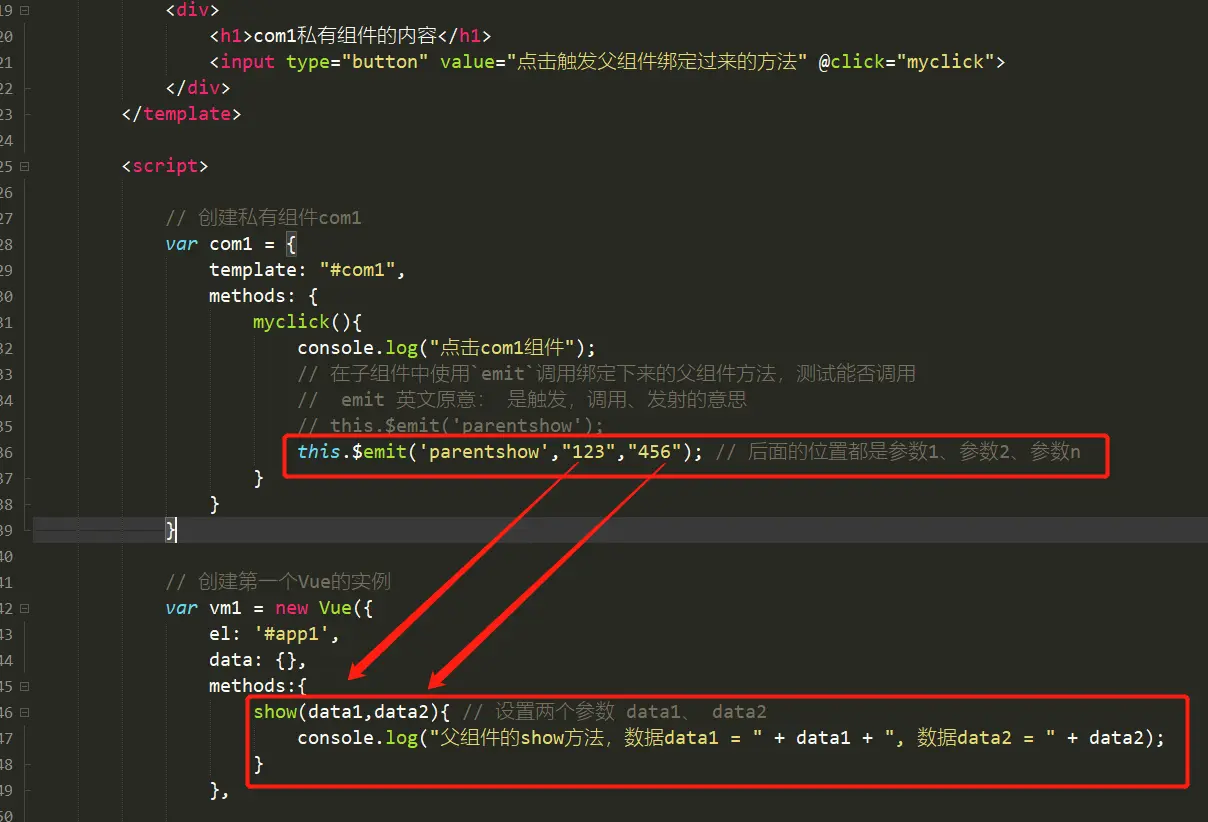Click the comment '设置两个参数 data1、 data2'
This screenshot has height=822, width=1208.
pos(614,712)
